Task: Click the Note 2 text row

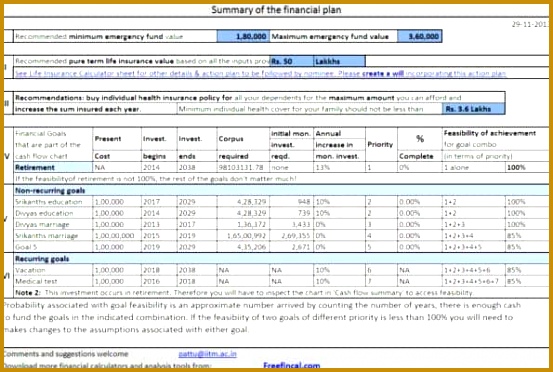Action: point(281,293)
